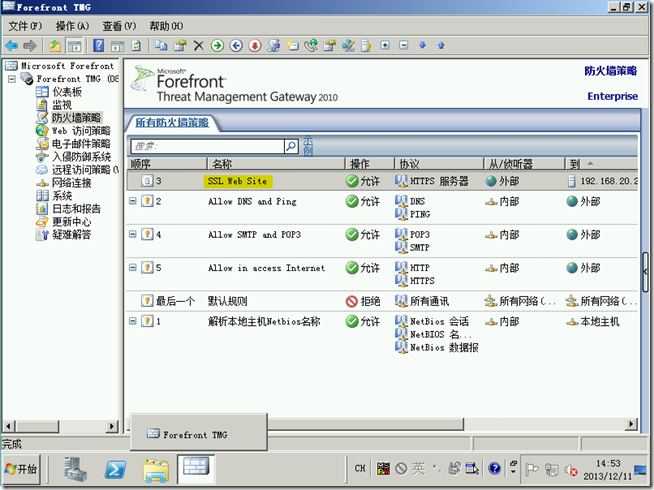This screenshot has height=490, width=654.
Task: Sort by the 从/侦听器 column header
Action: tap(524, 164)
